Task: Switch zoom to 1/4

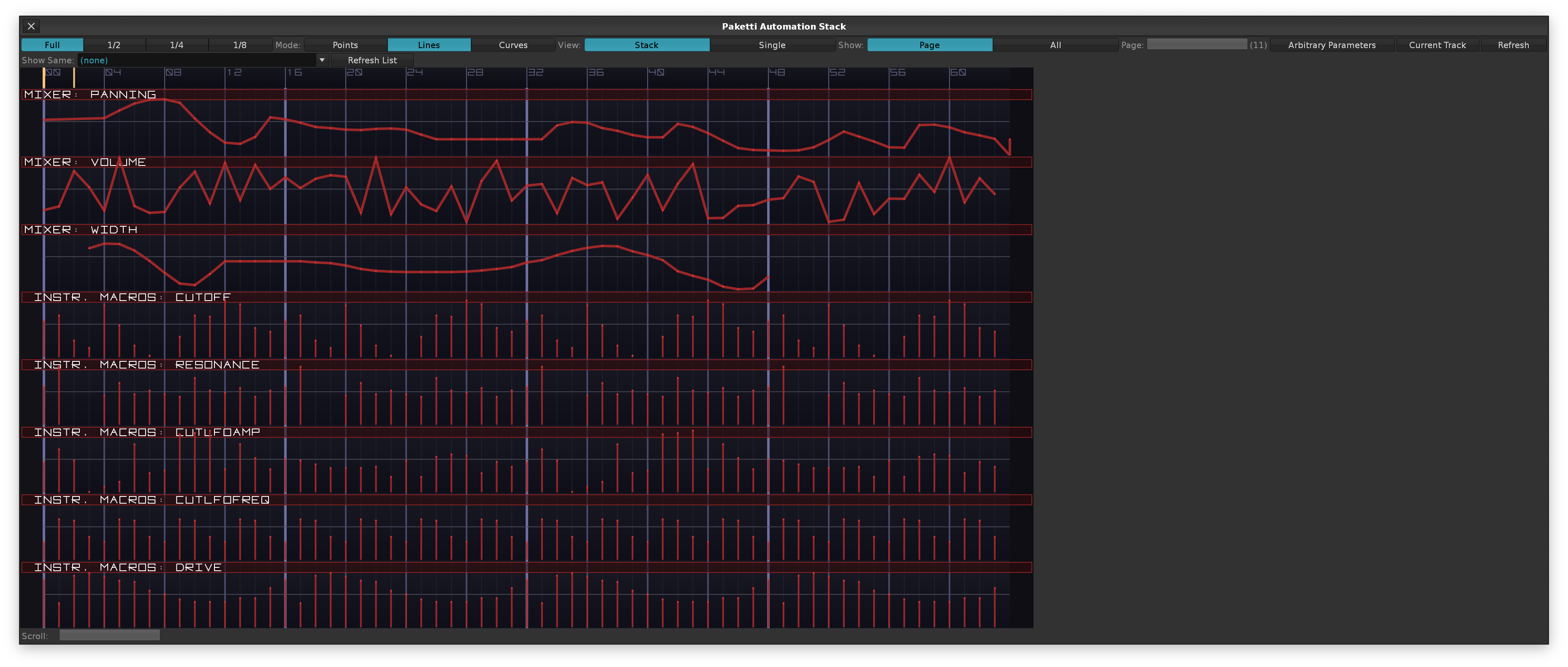Action: point(176,45)
